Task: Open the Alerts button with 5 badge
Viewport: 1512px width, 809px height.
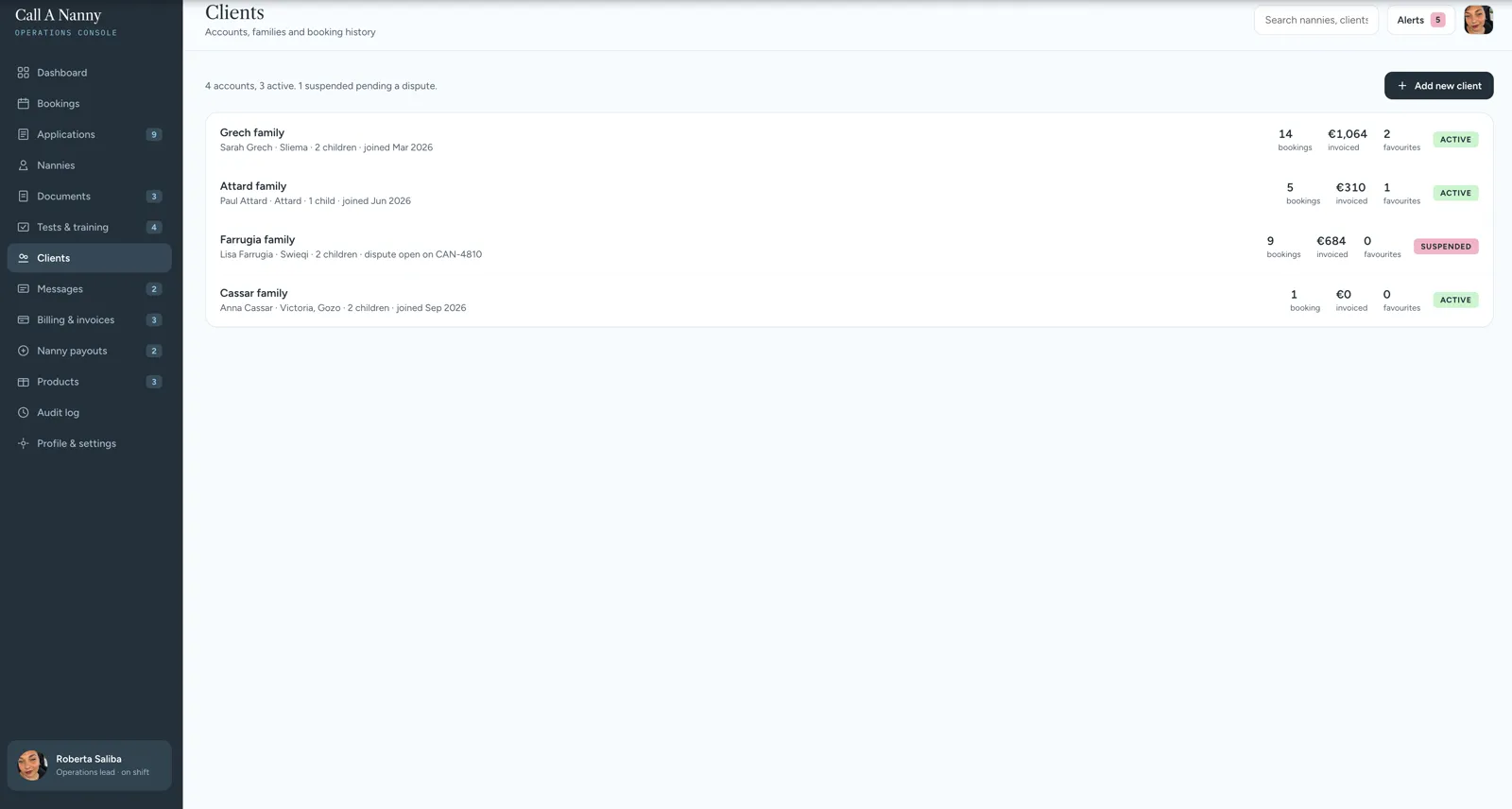Action: 1420,20
